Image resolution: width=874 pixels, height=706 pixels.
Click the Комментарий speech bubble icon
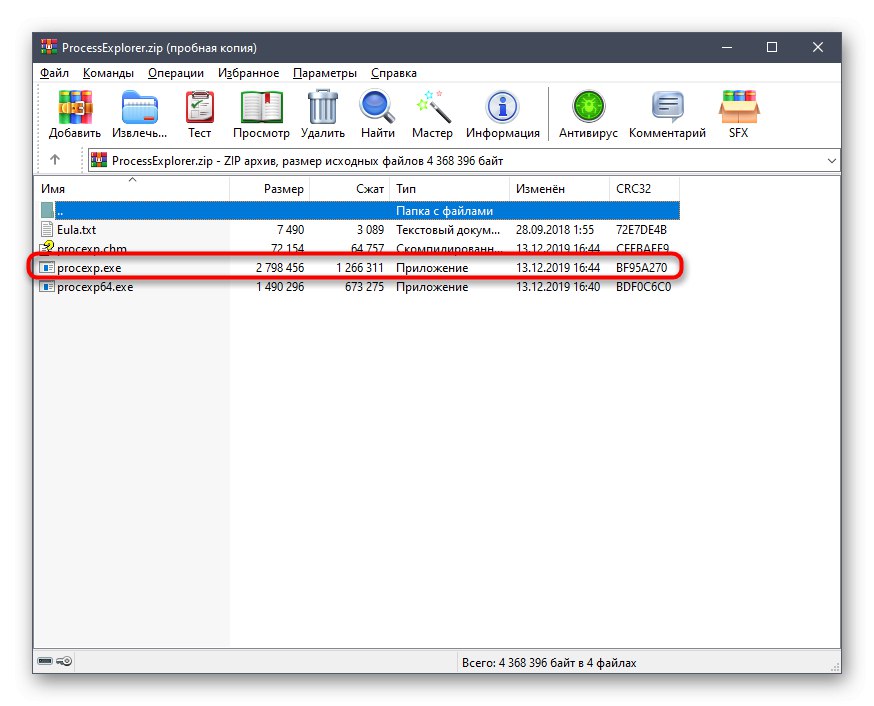pyautogui.click(x=668, y=107)
